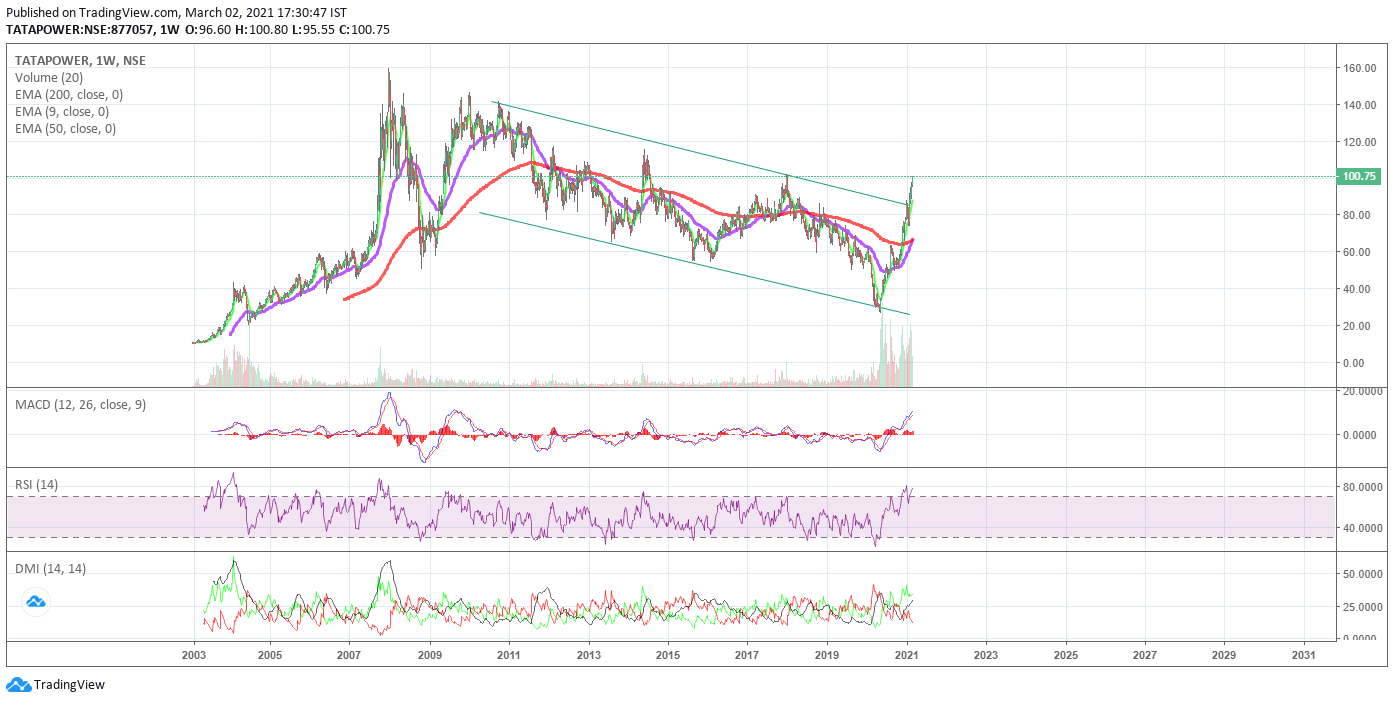Pick the 'EMA (50, close, 0)' indicator label
This screenshot has width=1394, height=703.
65,128
